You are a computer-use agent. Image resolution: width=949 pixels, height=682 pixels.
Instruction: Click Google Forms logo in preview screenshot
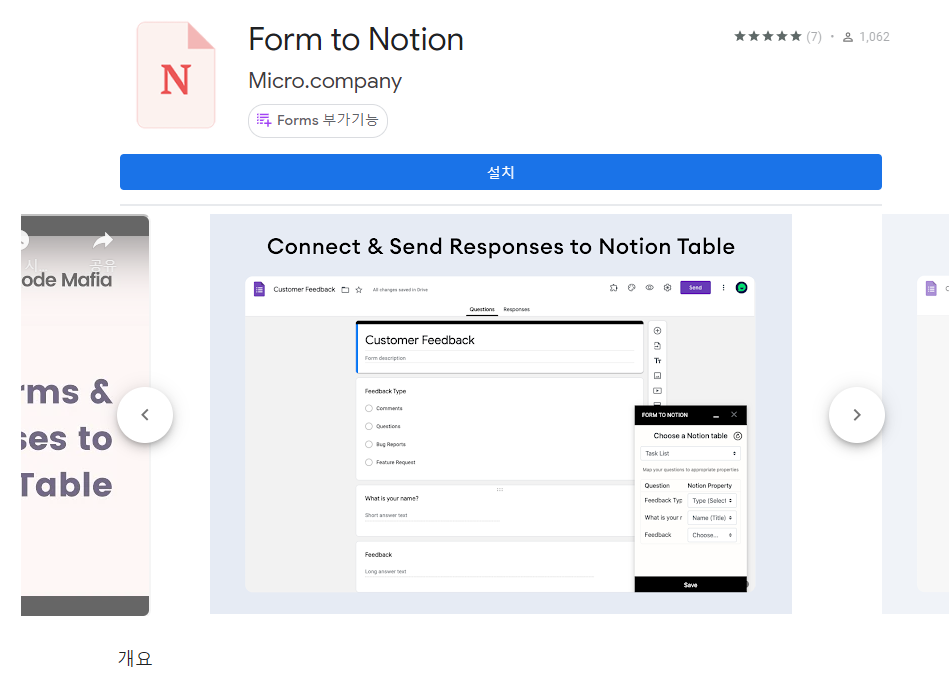point(259,289)
